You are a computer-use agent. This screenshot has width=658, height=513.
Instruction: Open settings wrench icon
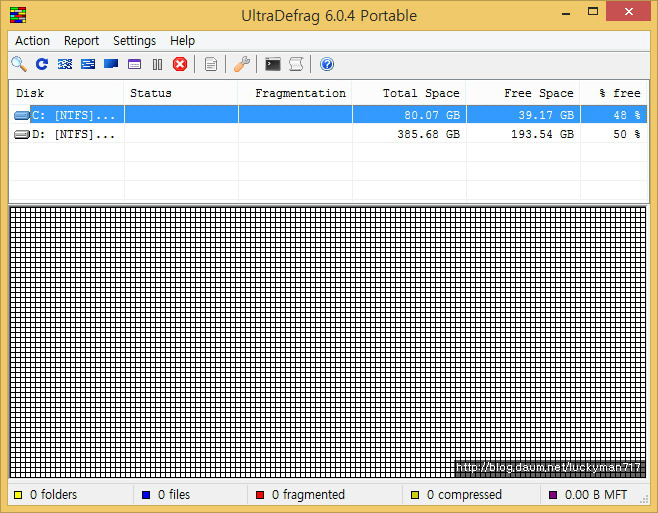(x=242, y=64)
